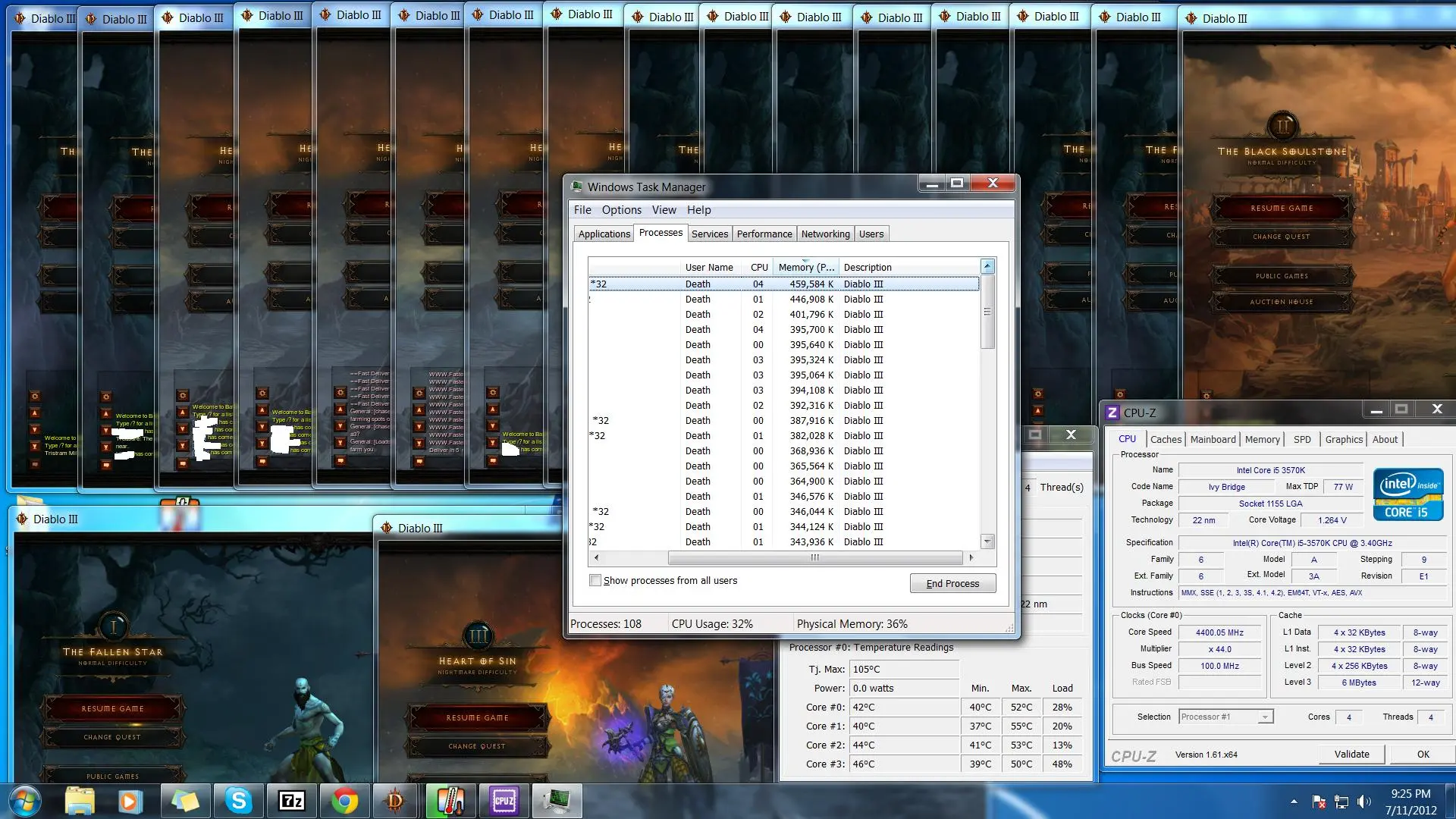Open the Core Temp thermometer taskbar icon
The width and height of the screenshot is (1456, 819).
pyautogui.click(x=450, y=801)
